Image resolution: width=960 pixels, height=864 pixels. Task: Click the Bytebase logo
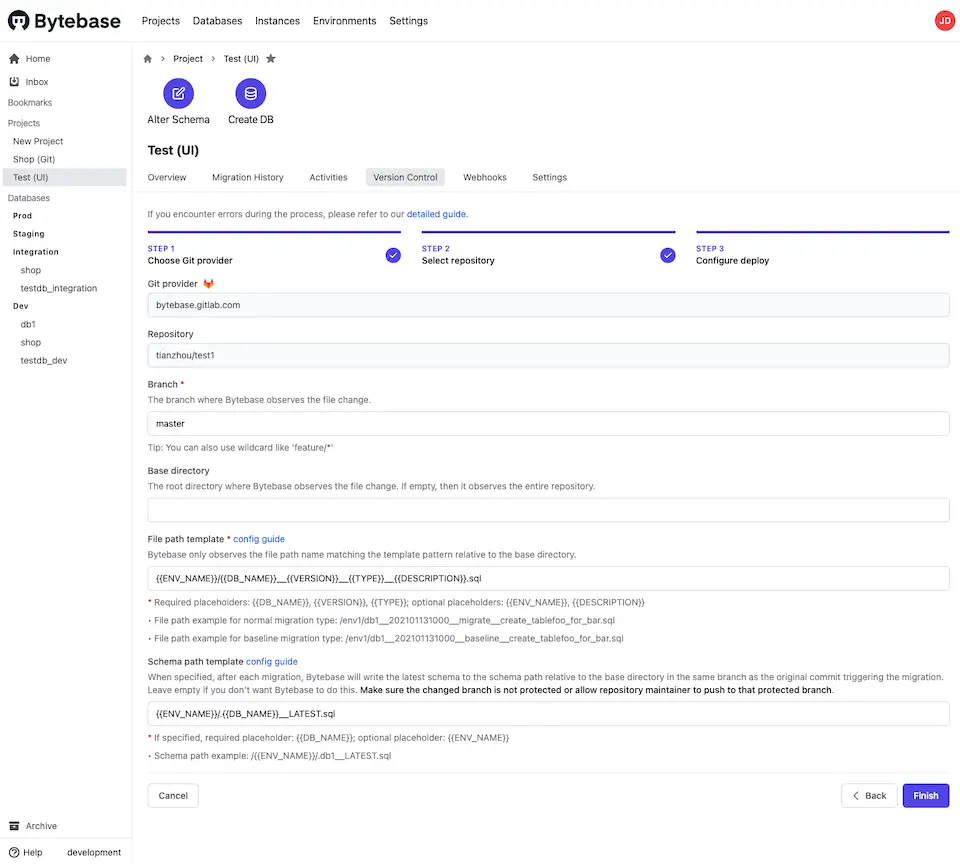click(64, 21)
